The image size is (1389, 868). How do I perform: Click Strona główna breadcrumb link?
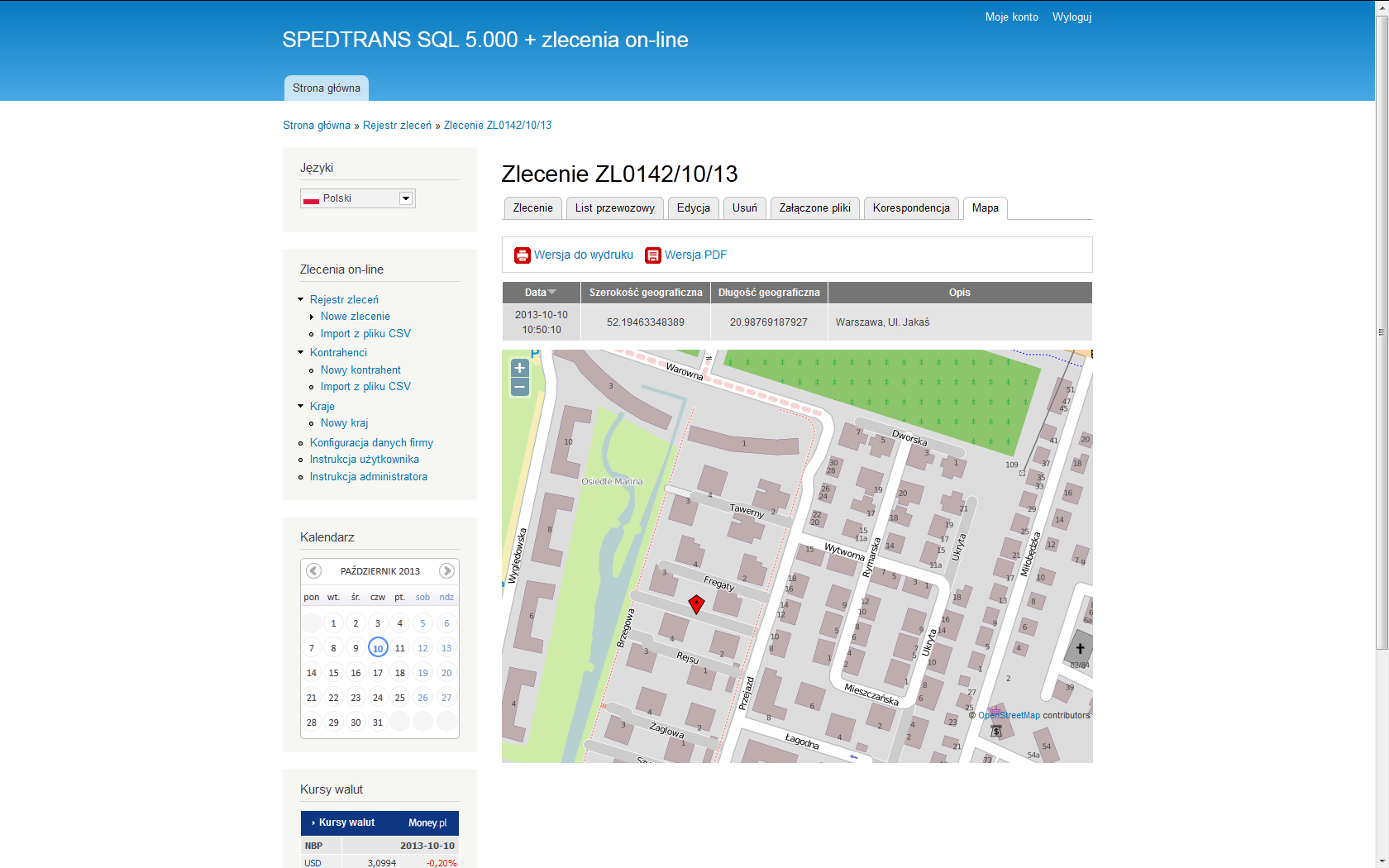[317, 126]
